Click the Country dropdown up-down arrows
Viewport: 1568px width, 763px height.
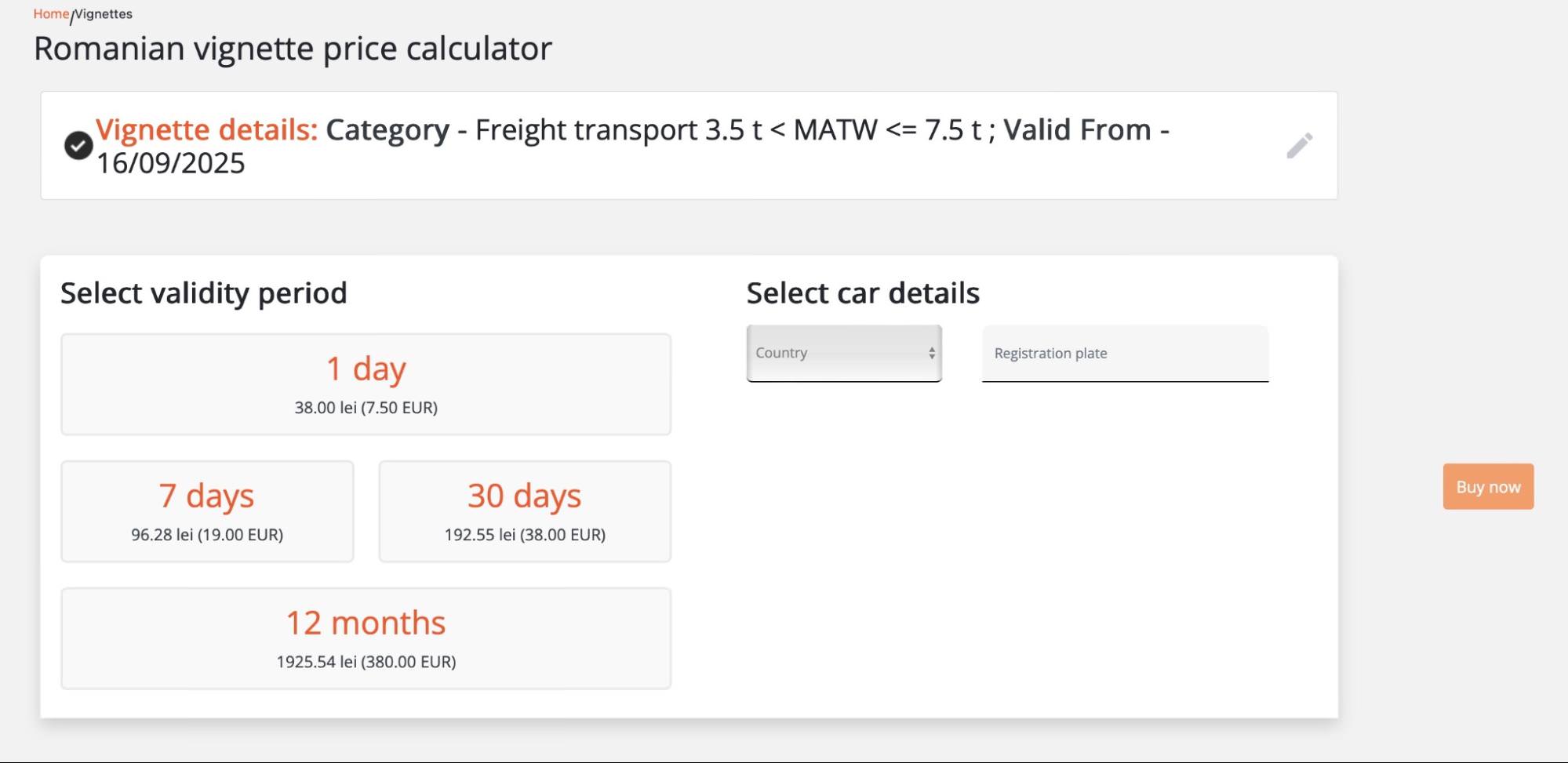pyautogui.click(x=931, y=354)
